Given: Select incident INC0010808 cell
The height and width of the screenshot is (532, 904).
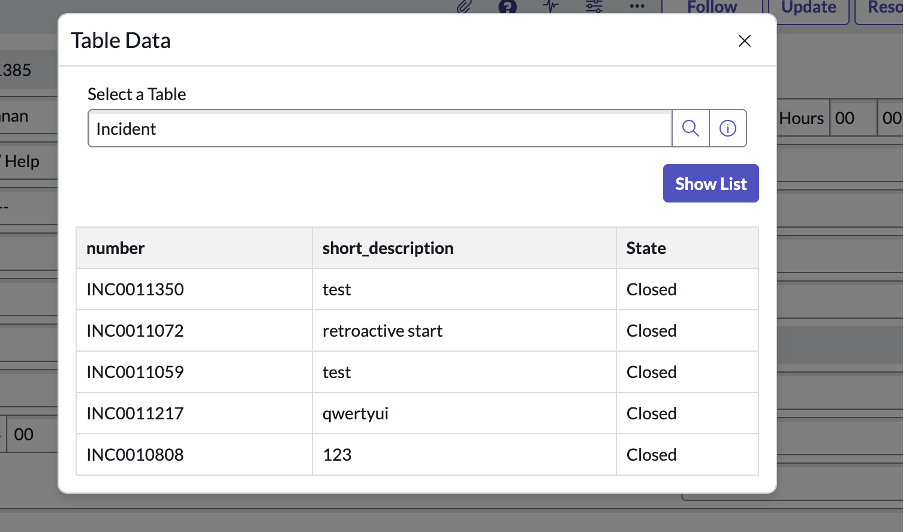Looking at the screenshot, I should pyautogui.click(x=194, y=455).
